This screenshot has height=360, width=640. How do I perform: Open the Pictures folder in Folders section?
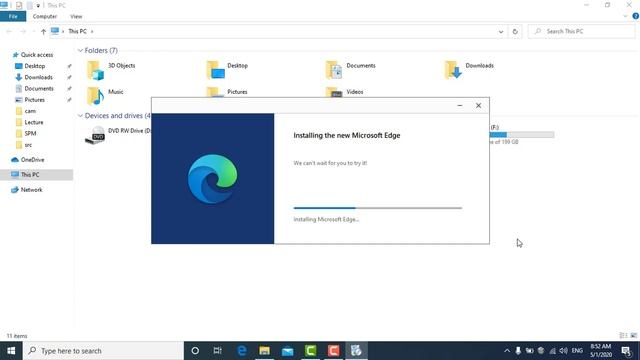(227, 92)
